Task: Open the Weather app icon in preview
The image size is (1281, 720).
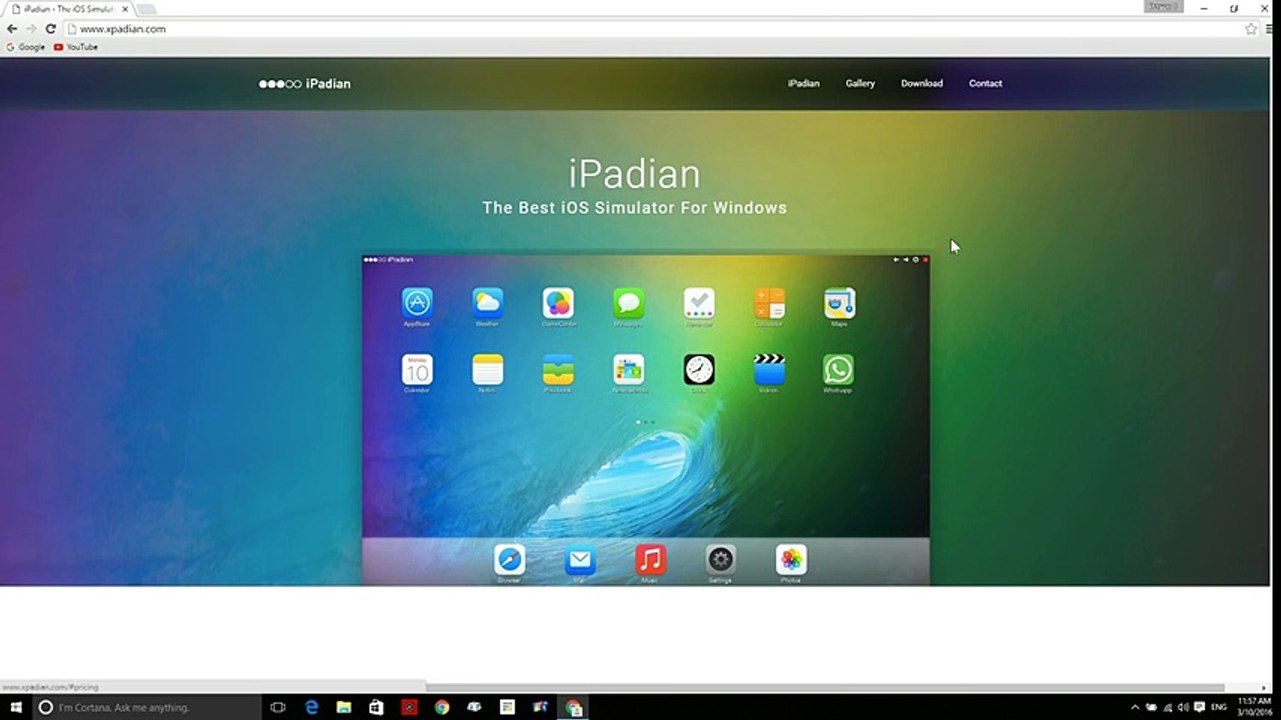Action: tap(488, 303)
